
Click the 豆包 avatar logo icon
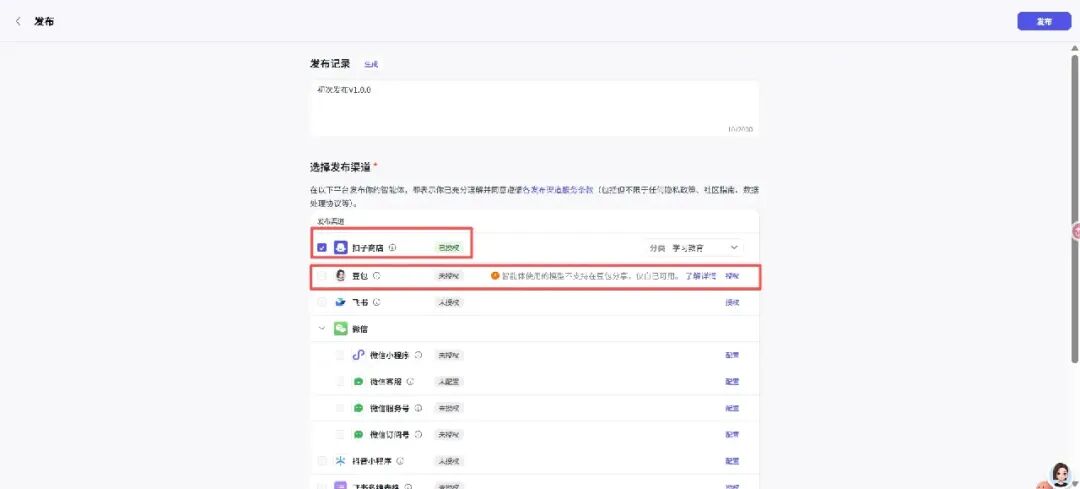point(340,275)
